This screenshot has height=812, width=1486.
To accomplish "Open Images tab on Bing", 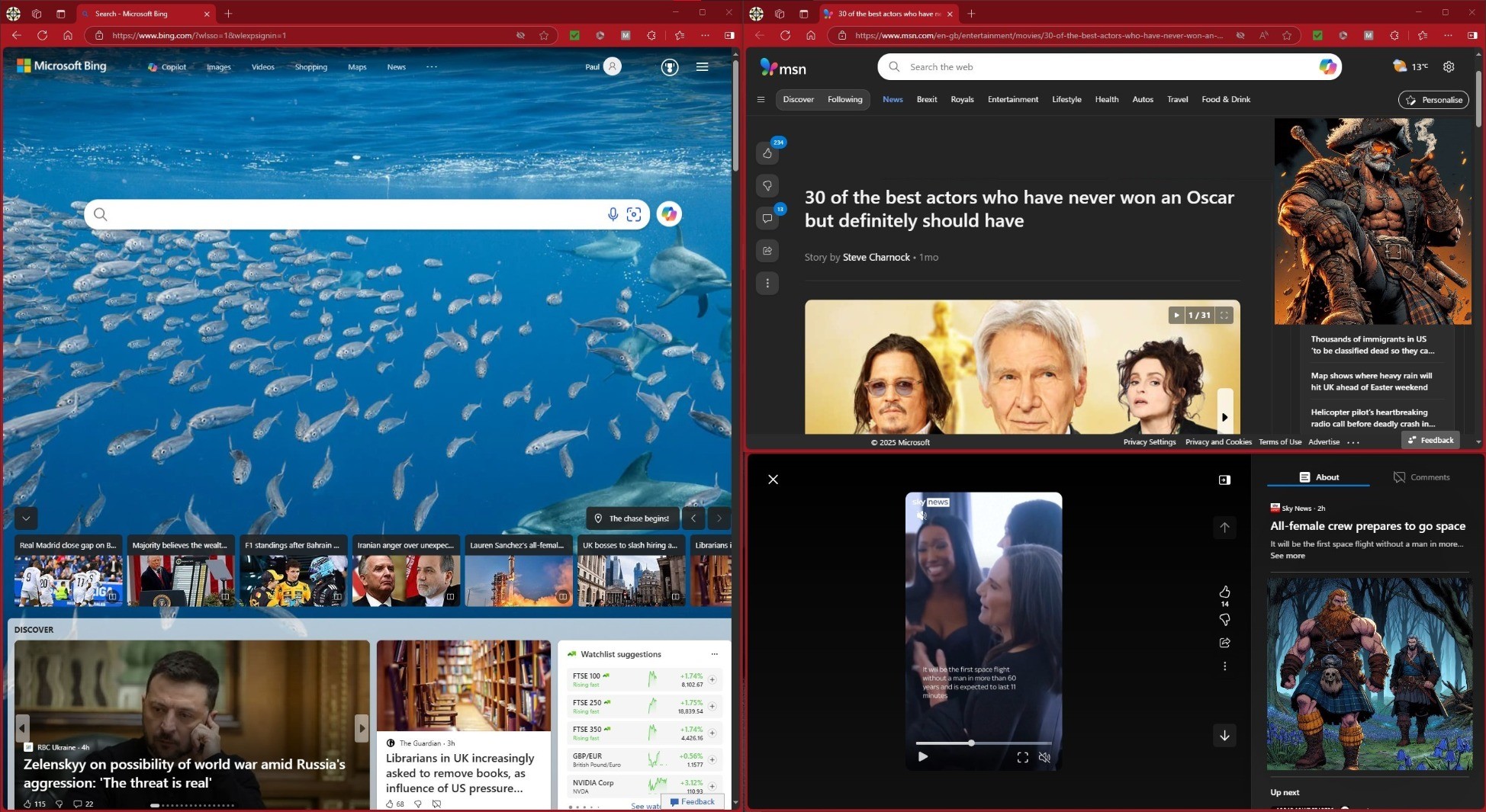I will [218, 67].
